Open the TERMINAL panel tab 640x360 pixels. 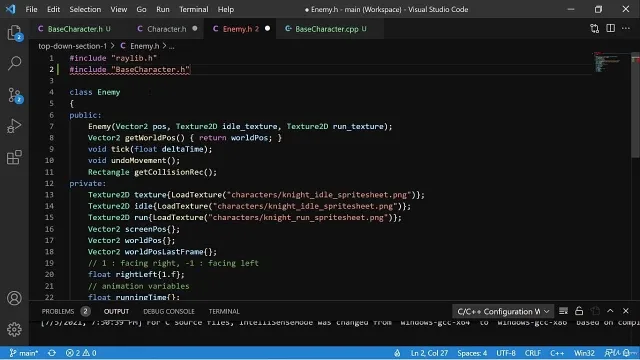pyautogui.click(x=224, y=311)
